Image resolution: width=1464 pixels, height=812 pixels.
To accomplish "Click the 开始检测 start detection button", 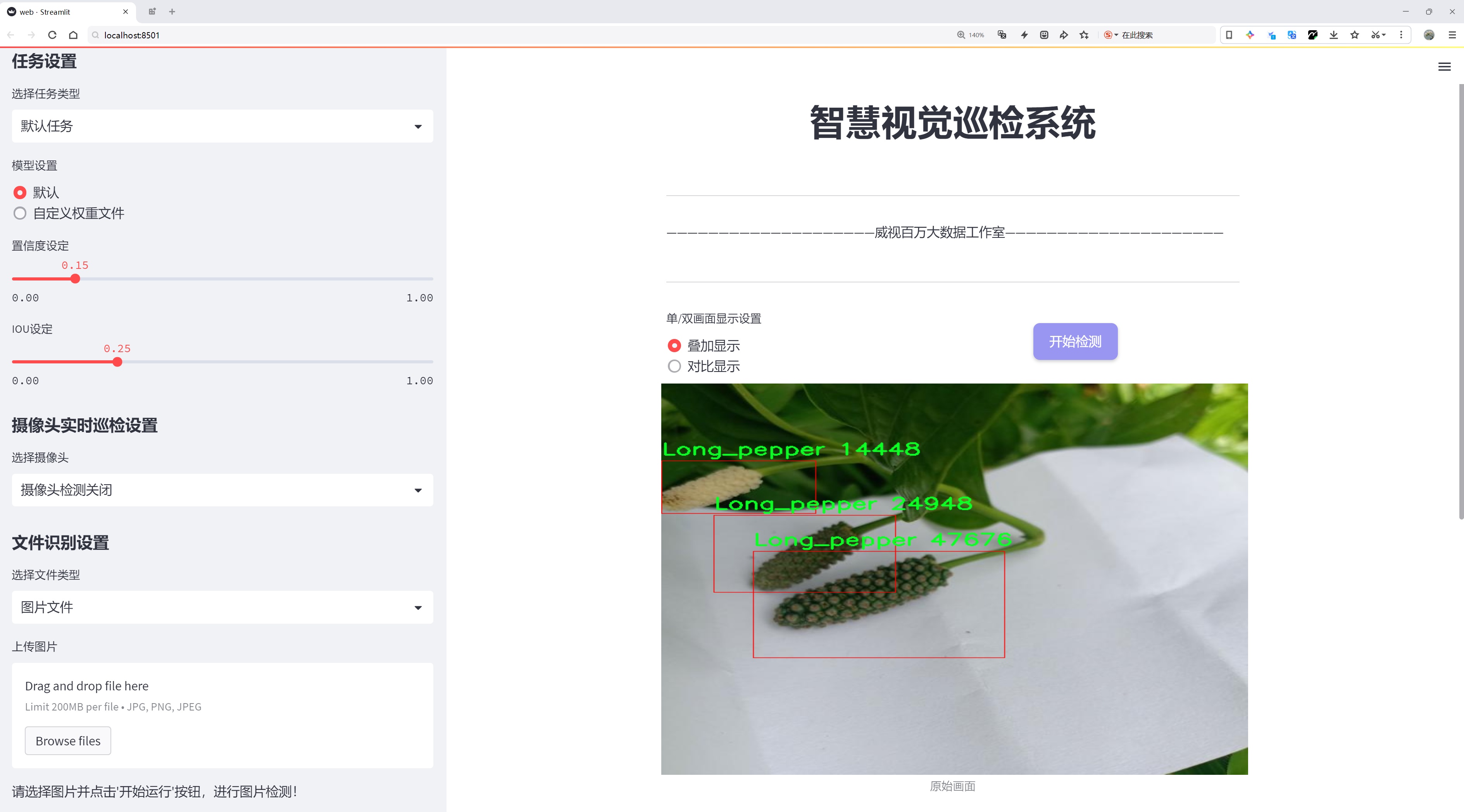I will coord(1075,341).
